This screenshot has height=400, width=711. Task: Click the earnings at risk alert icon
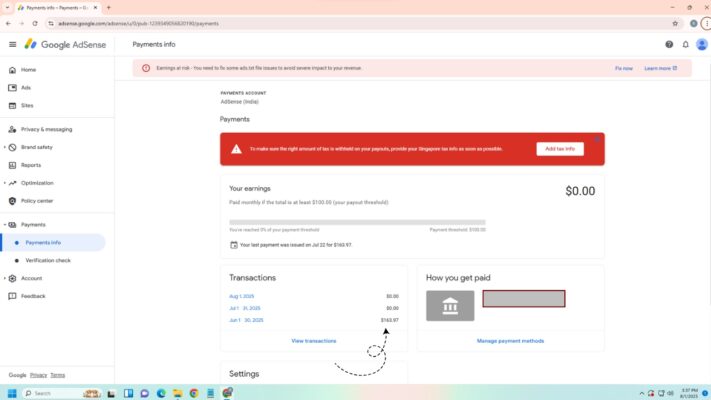pyautogui.click(x=146, y=68)
